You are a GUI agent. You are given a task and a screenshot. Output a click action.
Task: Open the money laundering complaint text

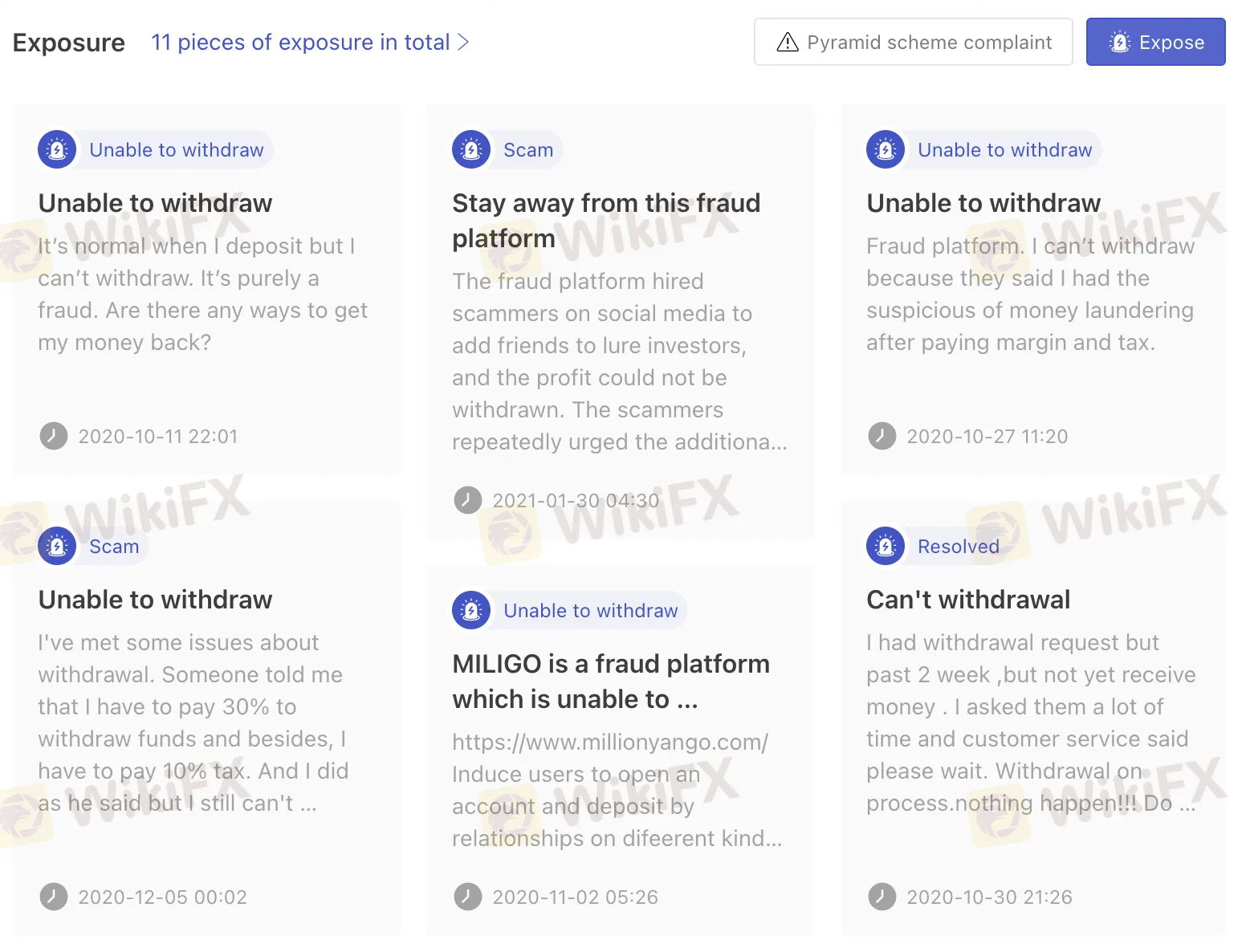pos(1029,295)
